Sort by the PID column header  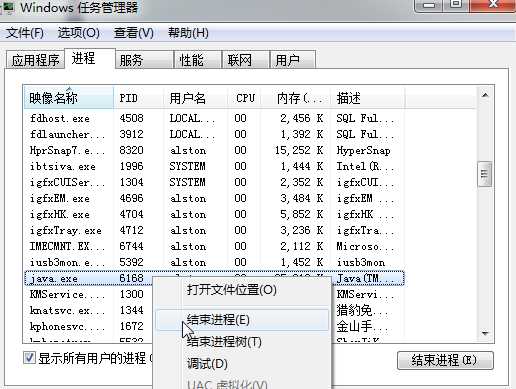click(139, 98)
